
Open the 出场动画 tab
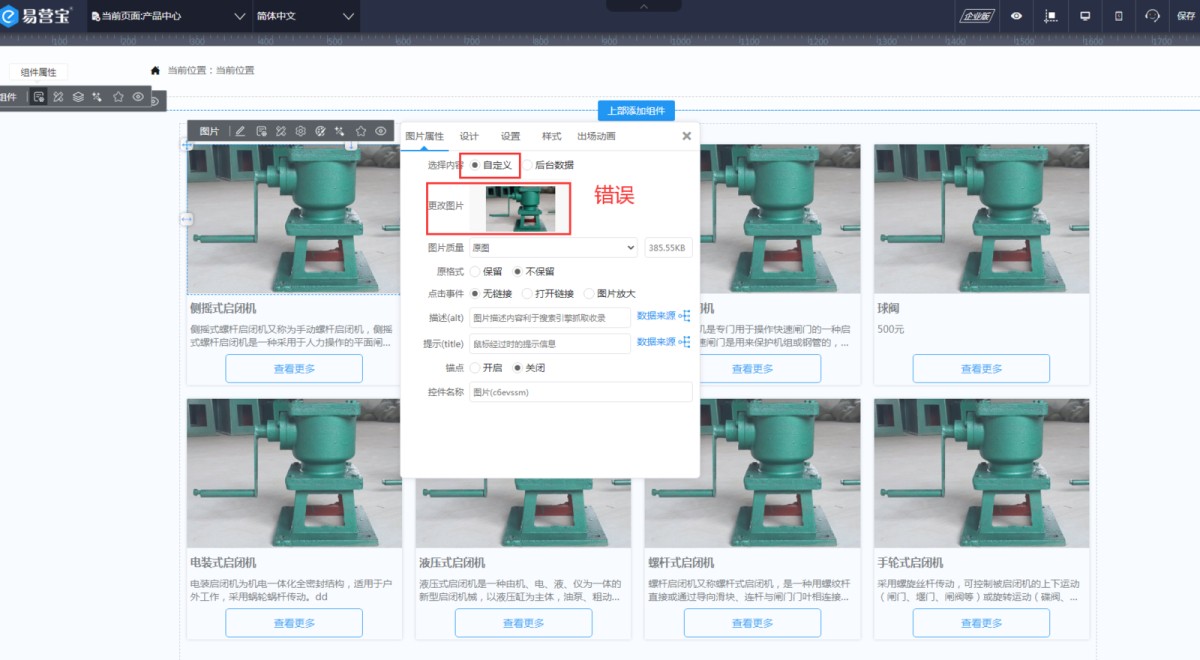pyautogui.click(x=596, y=136)
